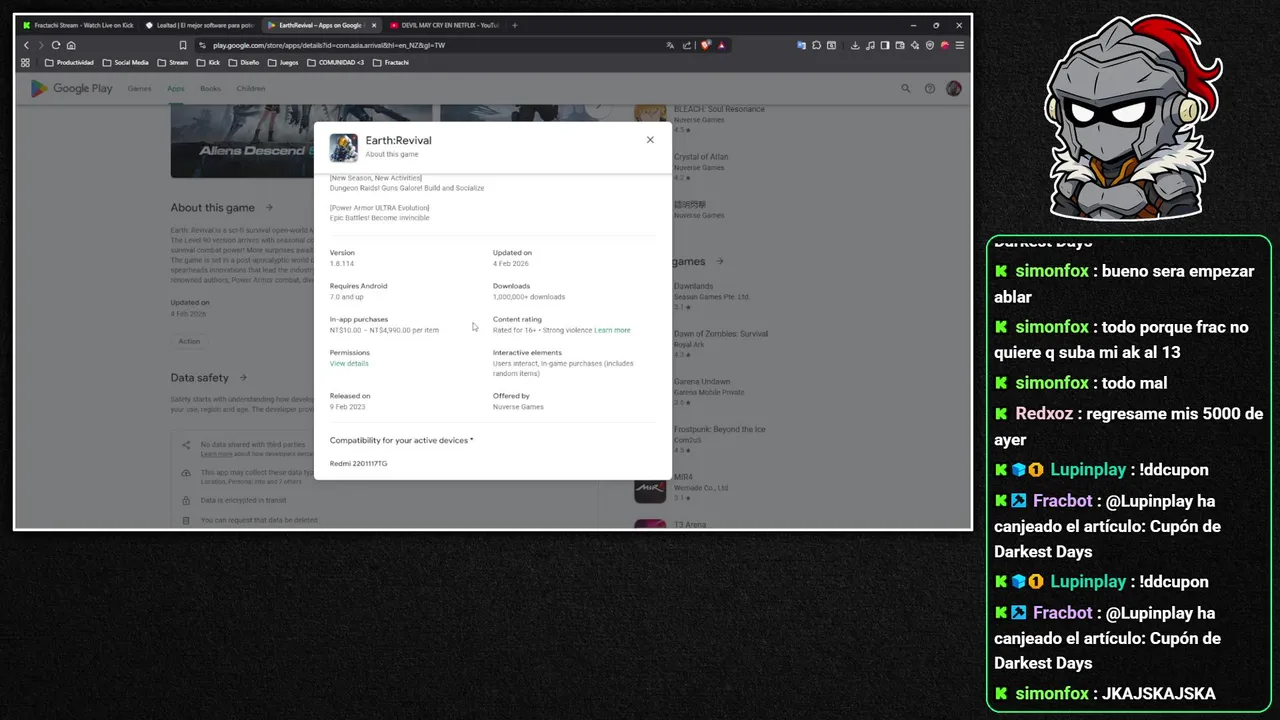
Task: Open COMUNIDAD <3 bookmark folder
Action: (x=335, y=62)
